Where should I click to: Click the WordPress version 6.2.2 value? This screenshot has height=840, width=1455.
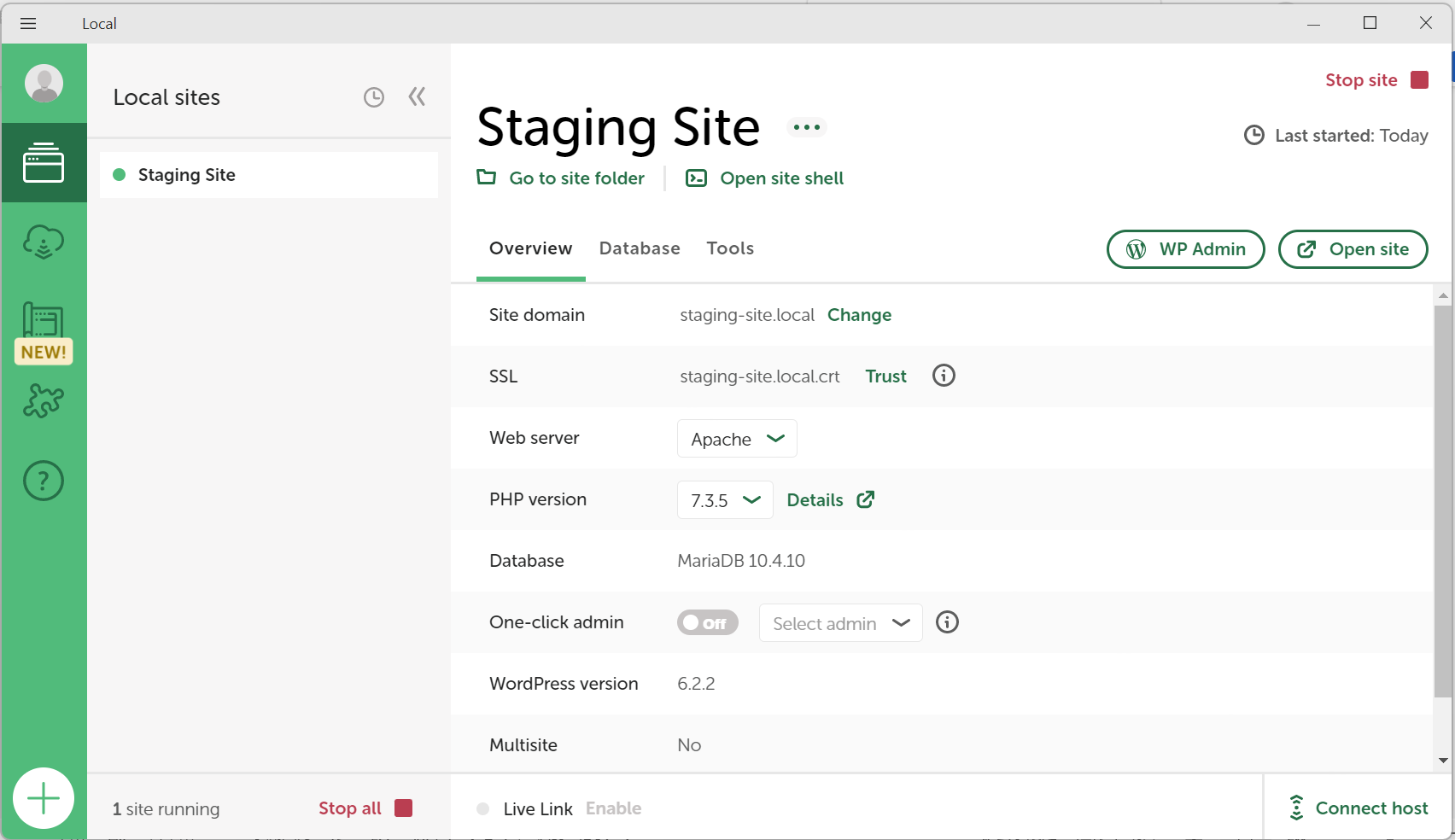coord(696,684)
